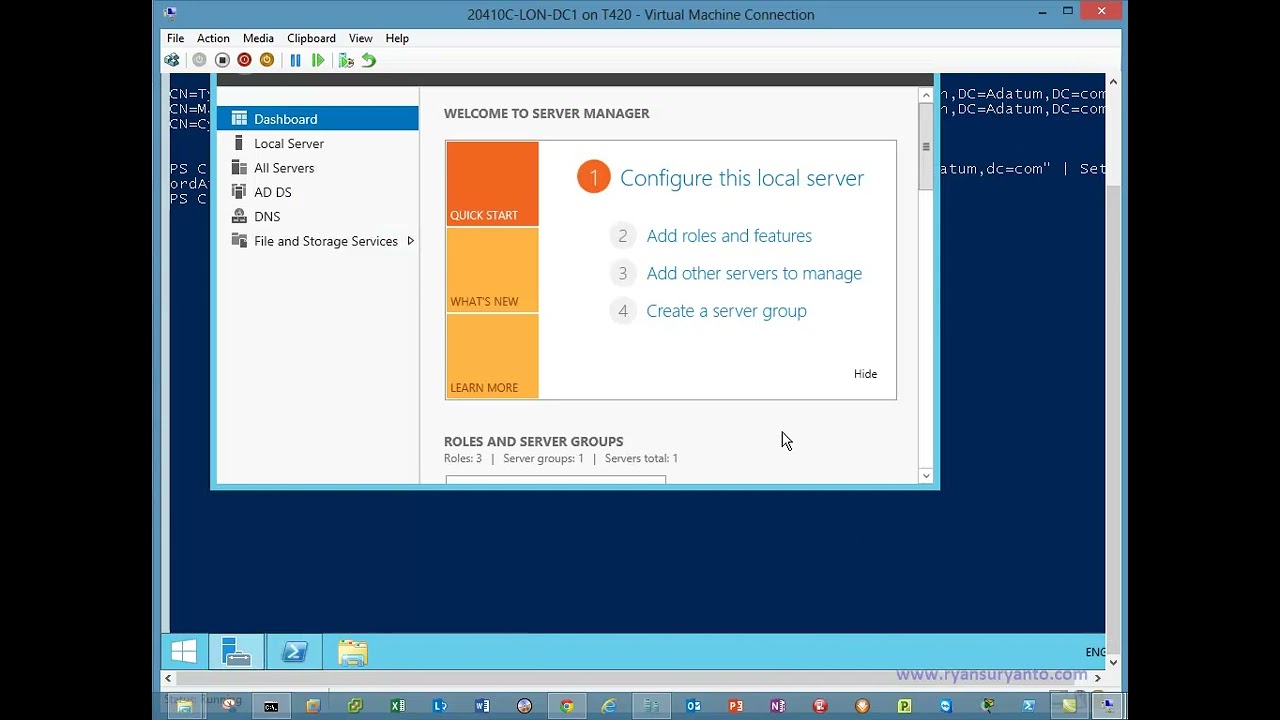Send Ctrl+Alt+Delete via toolbar icon
This screenshot has height=720, width=1280.
tap(172, 60)
